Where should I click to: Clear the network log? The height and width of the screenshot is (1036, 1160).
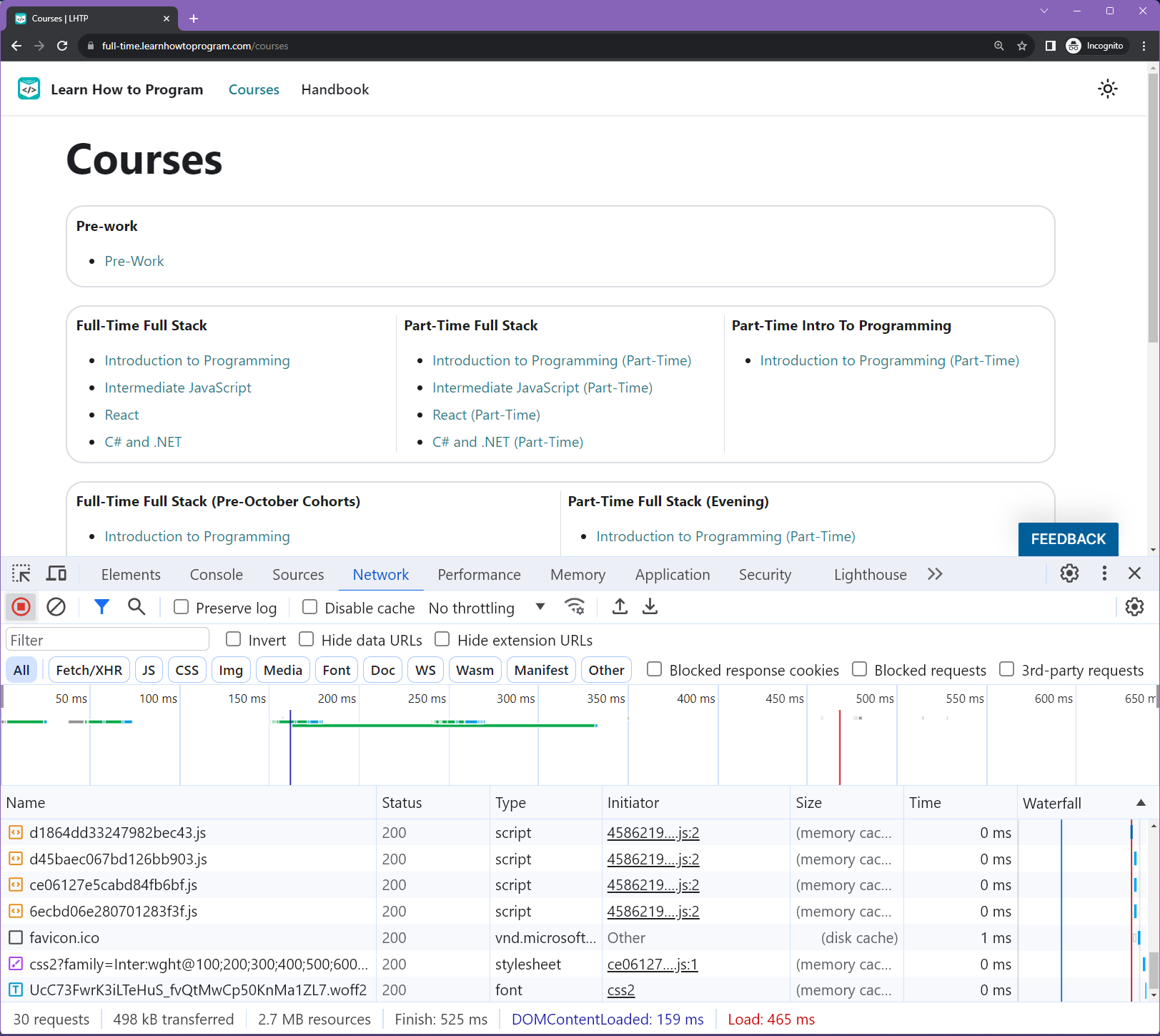coord(56,607)
